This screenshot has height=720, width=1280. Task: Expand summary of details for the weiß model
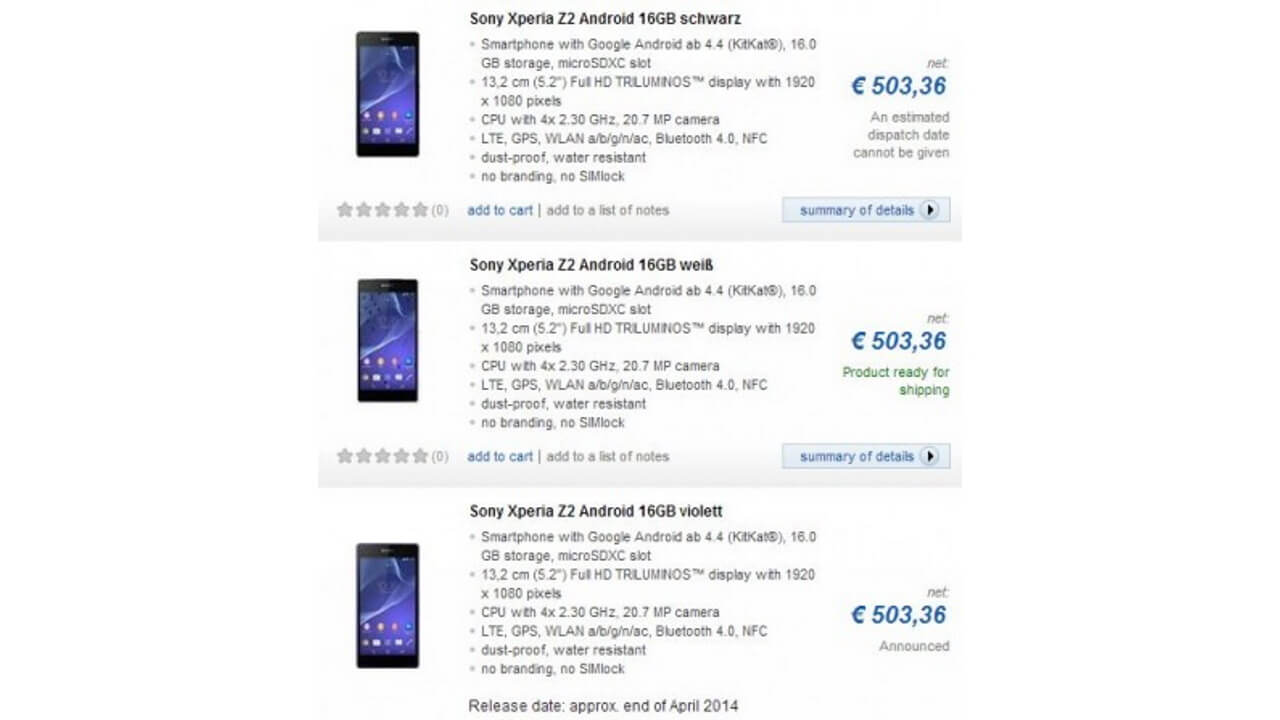[866, 456]
